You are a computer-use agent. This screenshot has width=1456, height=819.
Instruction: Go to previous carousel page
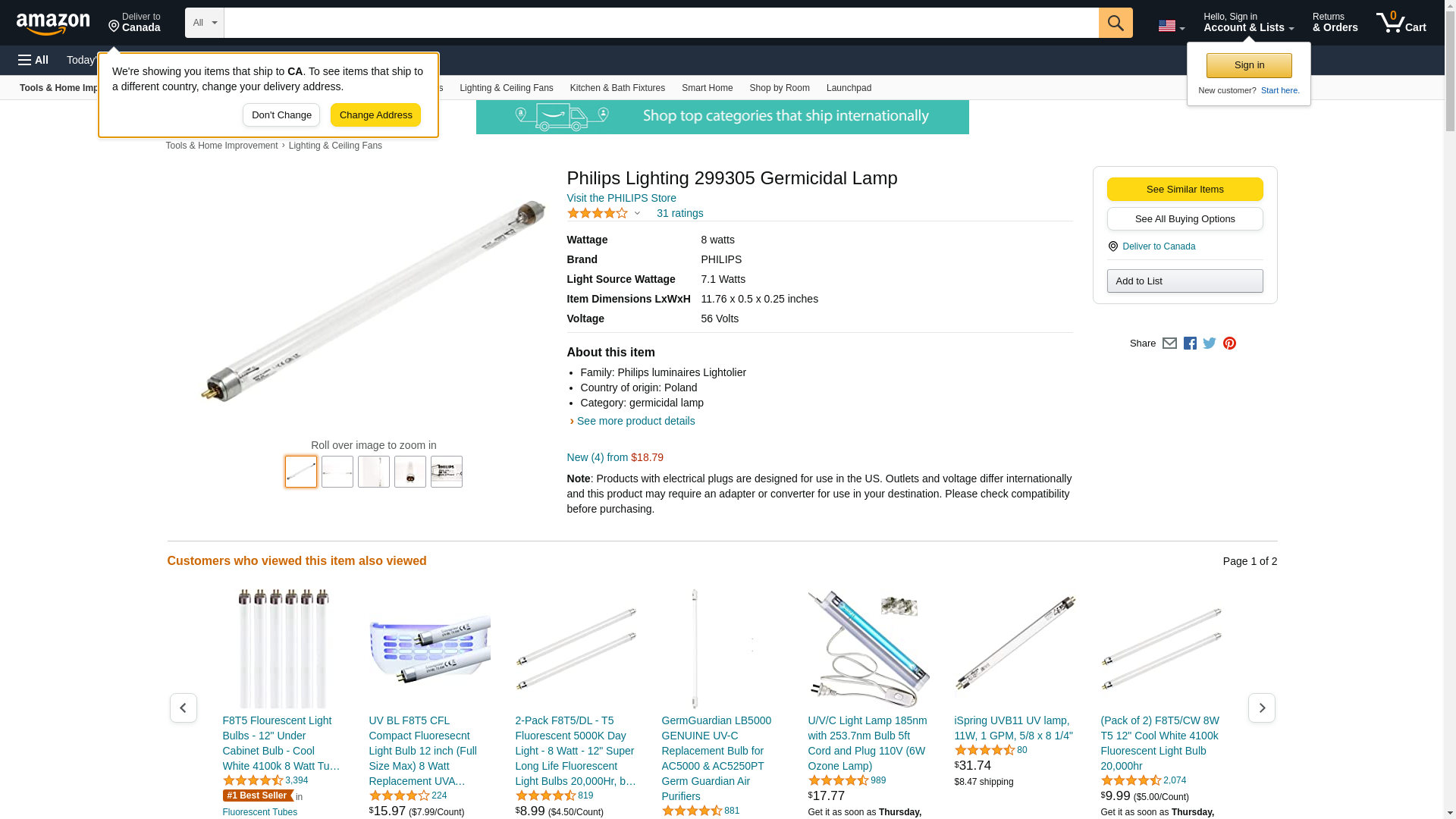point(183,708)
